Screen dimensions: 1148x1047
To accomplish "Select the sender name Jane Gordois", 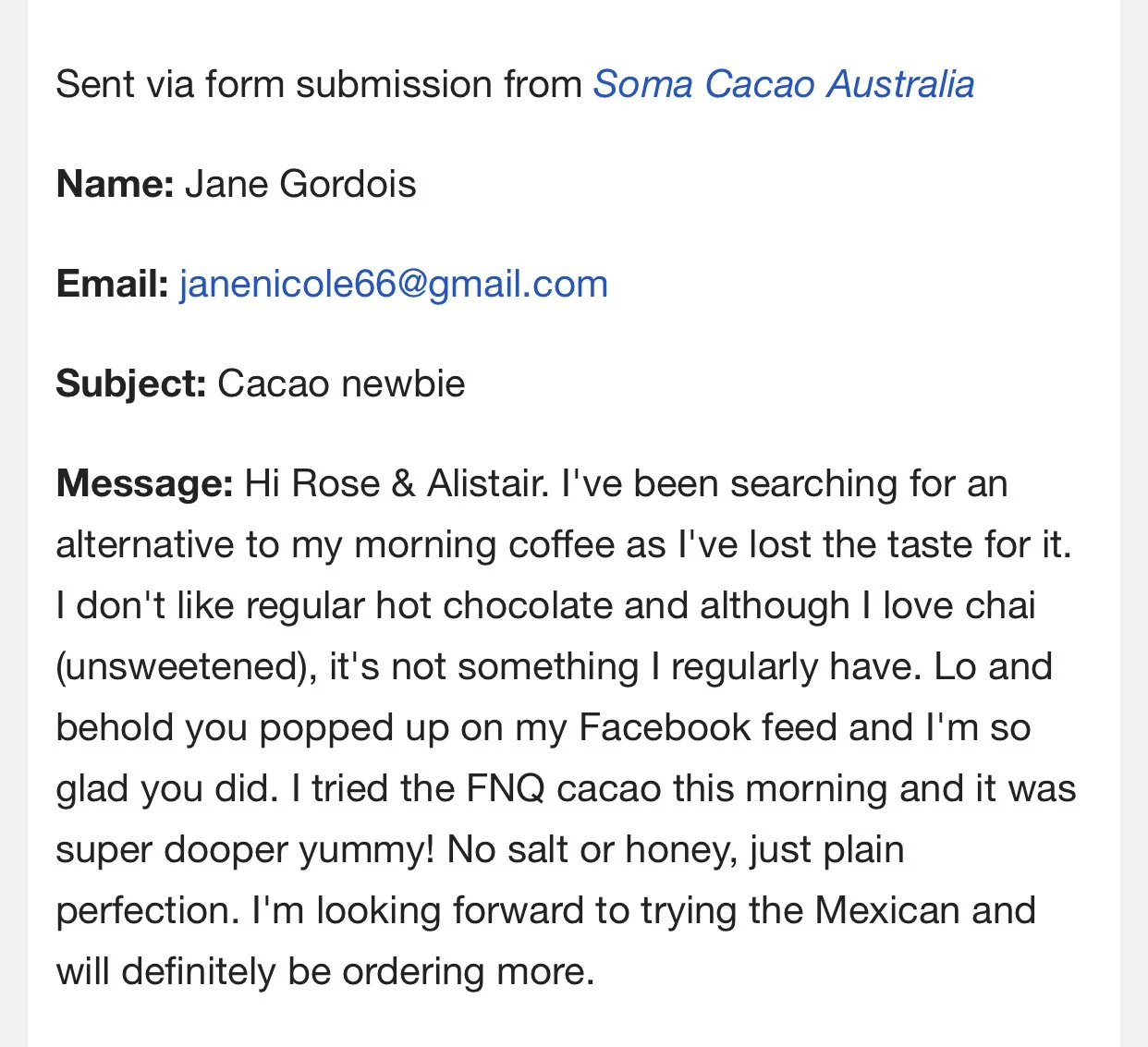I will tap(300, 184).
